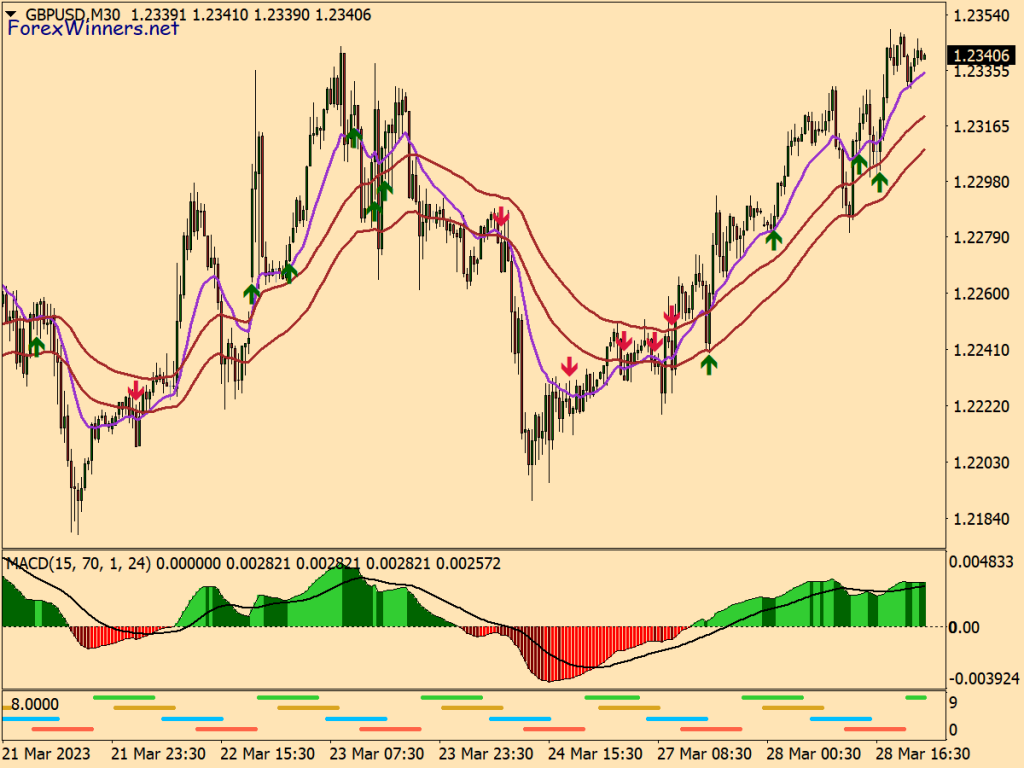Click the 21 Mar 2023 time axis label
This screenshot has height=768, width=1024.
47,754
